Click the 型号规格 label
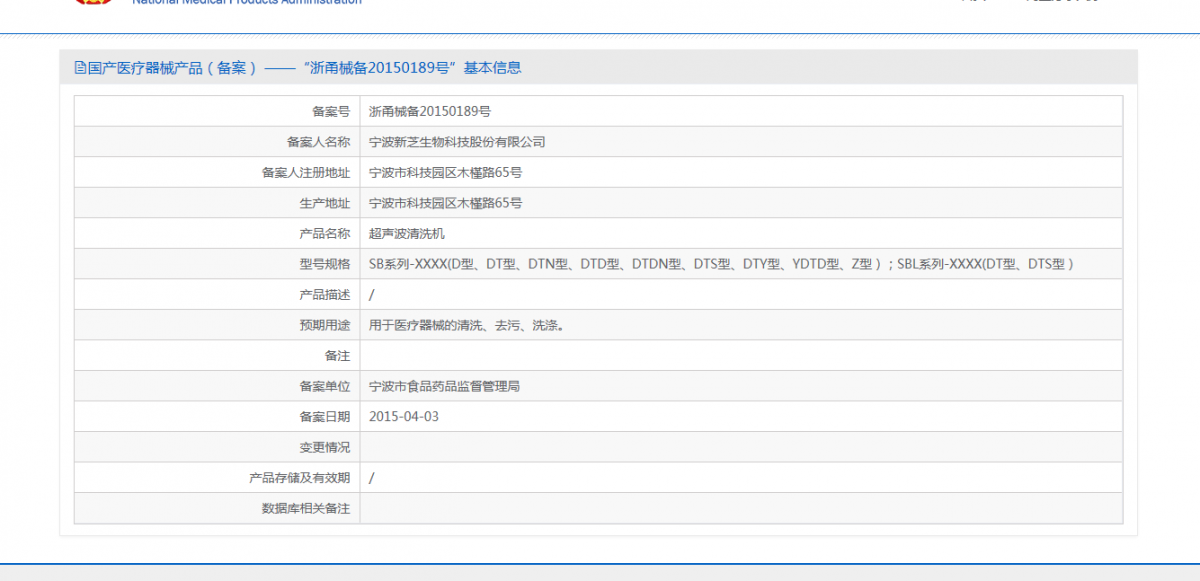Image resolution: width=1200 pixels, height=581 pixels. tap(325, 264)
